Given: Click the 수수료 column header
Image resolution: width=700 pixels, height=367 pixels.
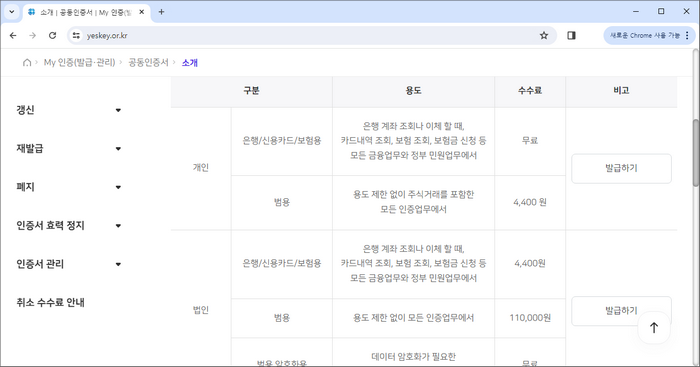Looking at the screenshot, I should pyautogui.click(x=530, y=91).
